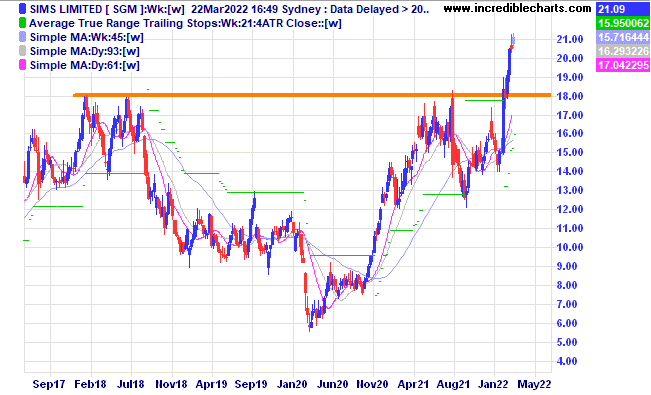Screen dimensions: 651x395
Task: Click the Jun20 date axis label
Action: pos(333,384)
